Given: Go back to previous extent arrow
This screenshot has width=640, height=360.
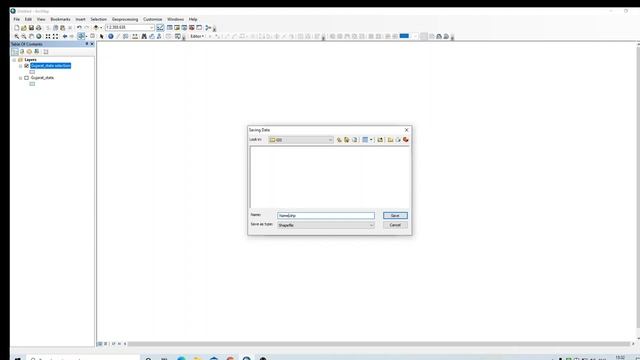Looking at the screenshot, I should point(64,36).
